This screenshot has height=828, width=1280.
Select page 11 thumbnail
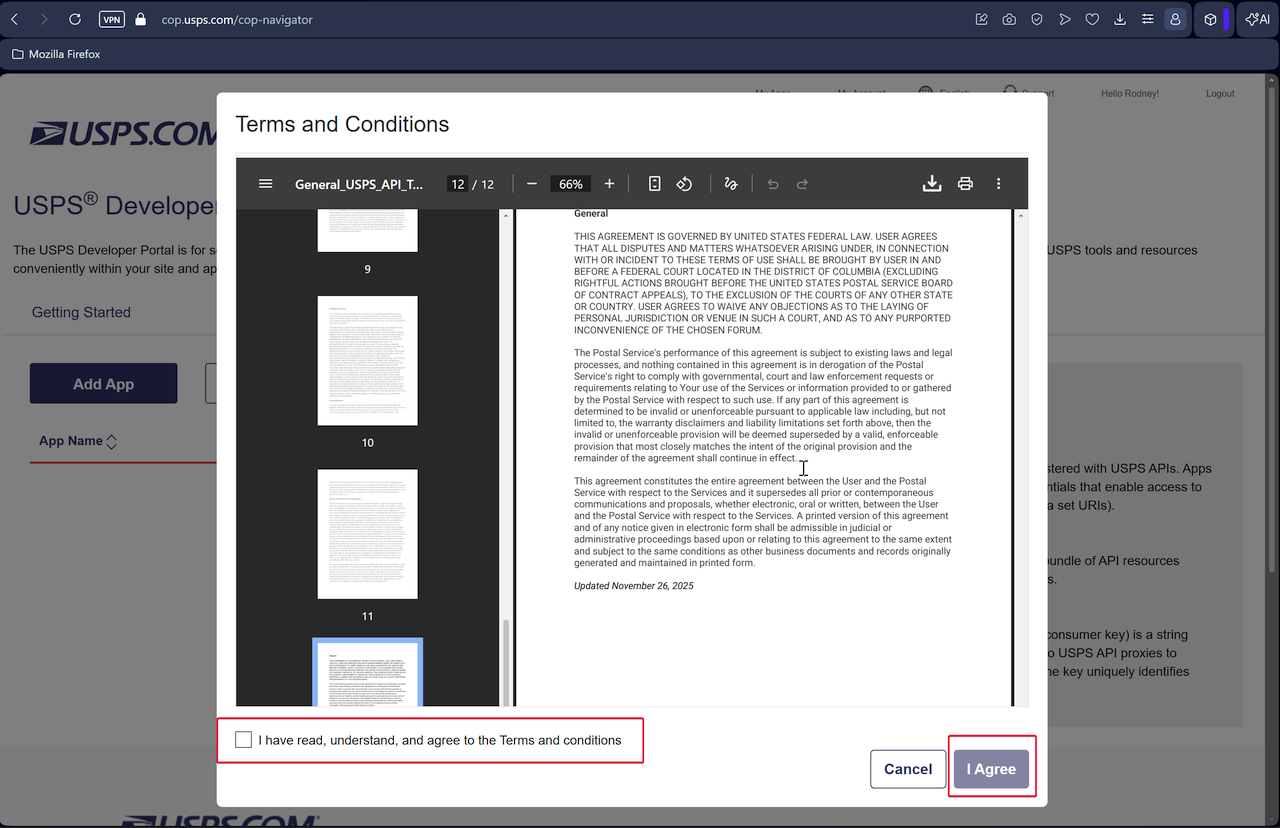pyautogui.click(x=368, y=534)
